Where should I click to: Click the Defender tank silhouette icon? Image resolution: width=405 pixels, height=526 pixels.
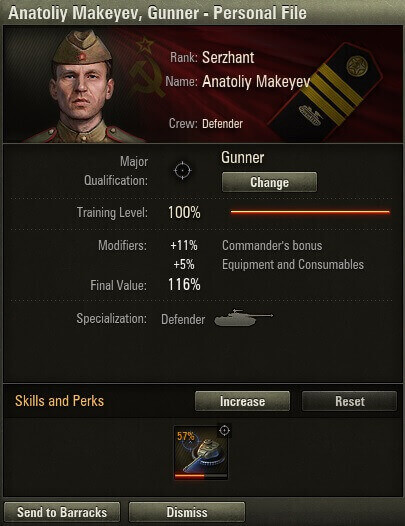click(244, 318)
